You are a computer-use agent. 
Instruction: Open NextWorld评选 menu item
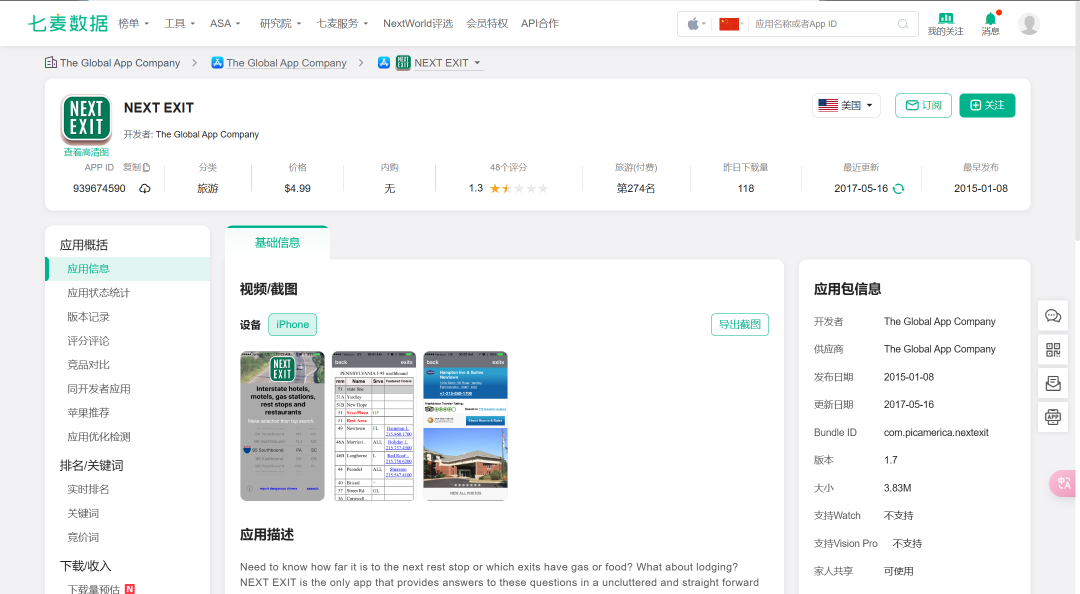coord(418,23)
